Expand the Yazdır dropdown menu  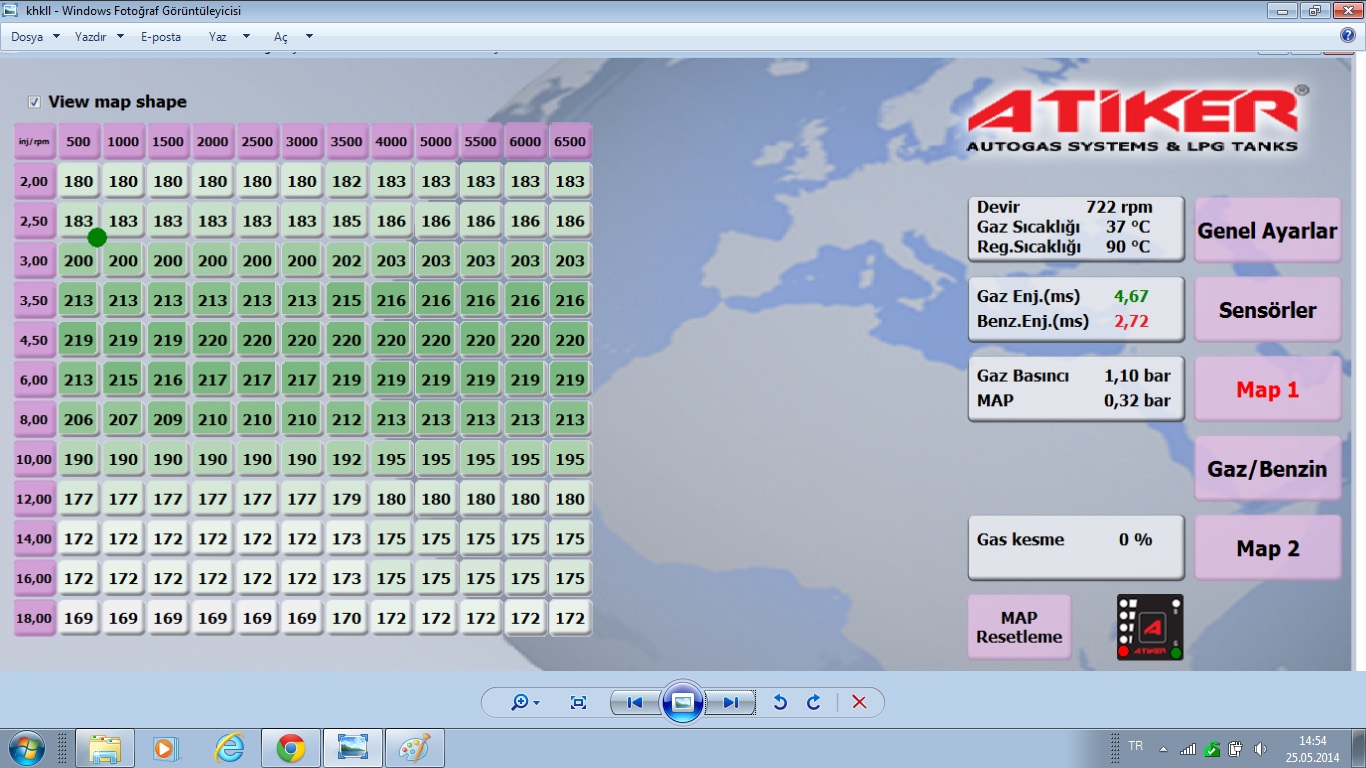tap(99, 36)
